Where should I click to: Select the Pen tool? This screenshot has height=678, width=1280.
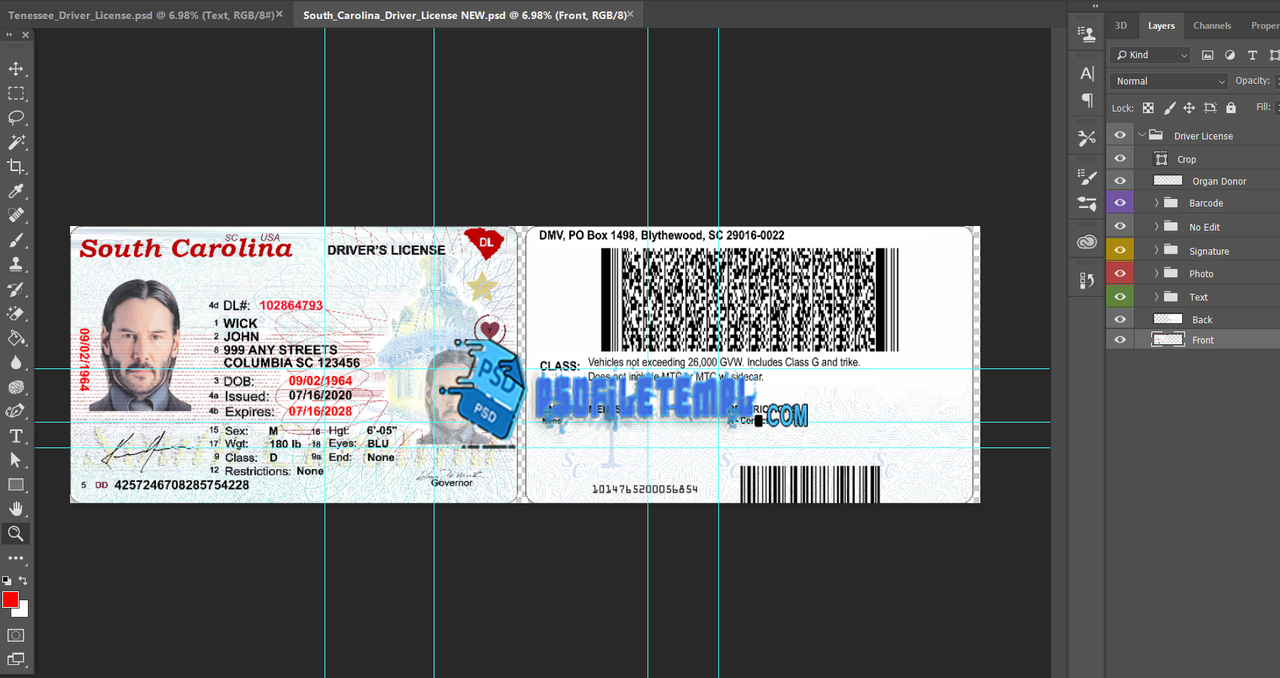click(16, 411)
